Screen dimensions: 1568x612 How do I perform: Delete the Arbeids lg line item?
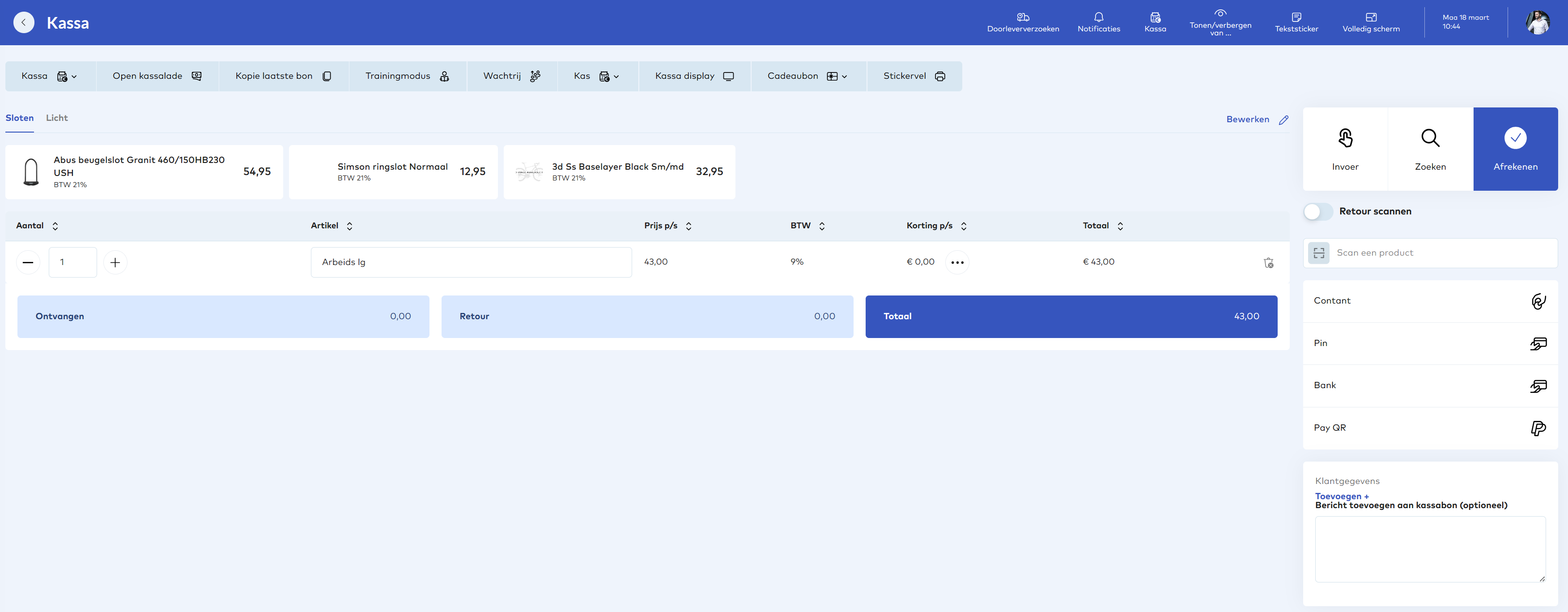pyautogui.click(x=1269, y=262)
